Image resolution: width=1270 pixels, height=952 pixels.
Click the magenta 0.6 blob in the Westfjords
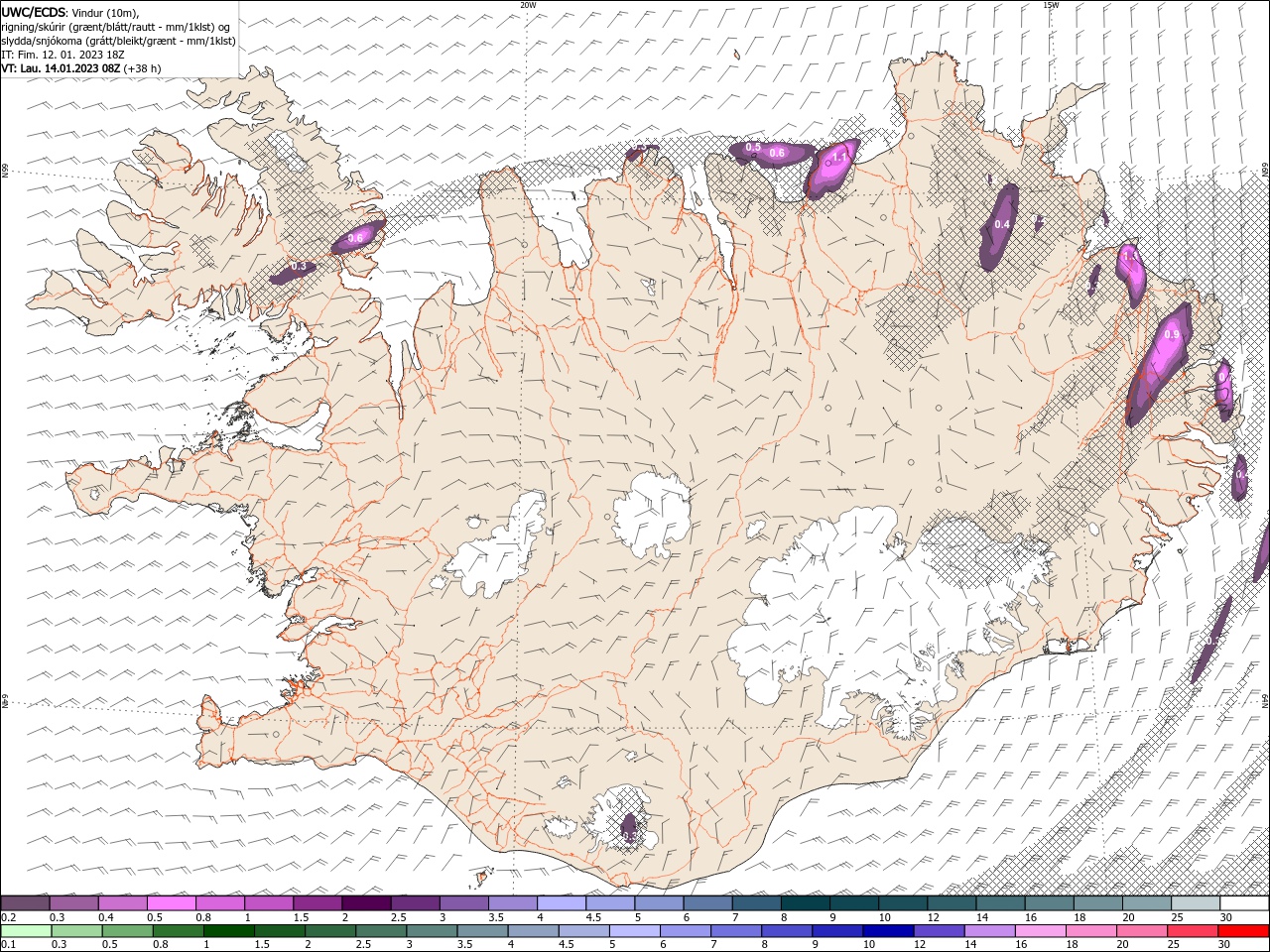pyautogui.click(x=357, y=237)
